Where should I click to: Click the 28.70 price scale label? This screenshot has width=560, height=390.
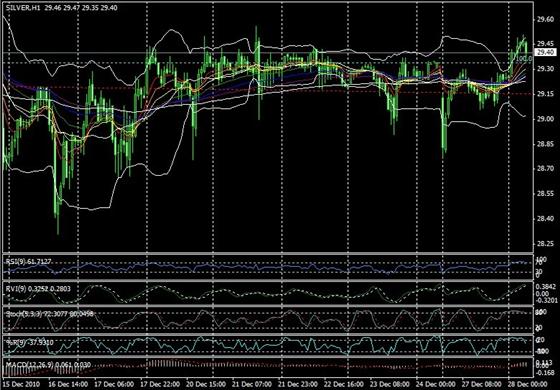tap(545, 169)
